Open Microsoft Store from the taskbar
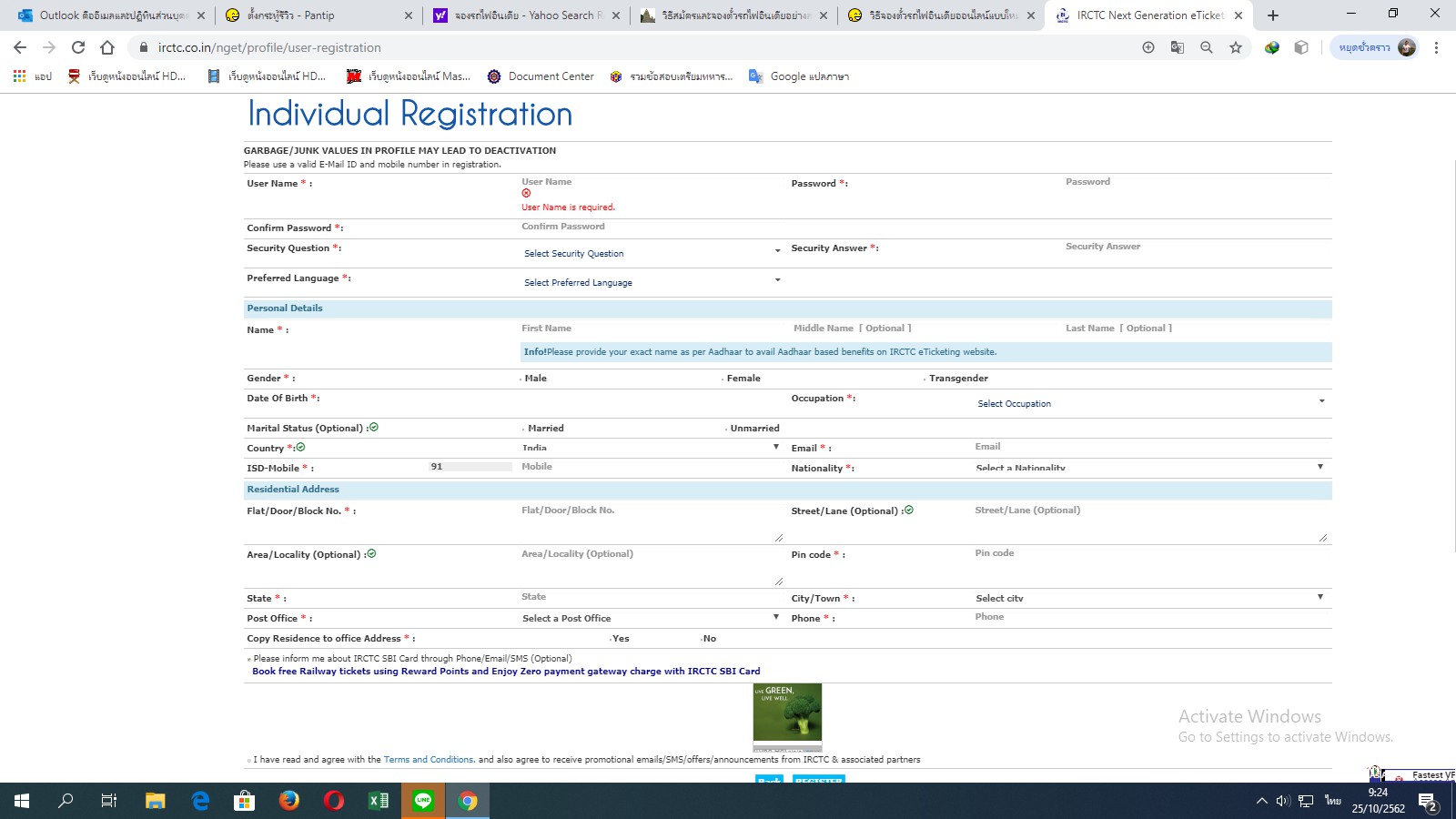Screen dimensions: 1456x819 (x=245, y=801)
